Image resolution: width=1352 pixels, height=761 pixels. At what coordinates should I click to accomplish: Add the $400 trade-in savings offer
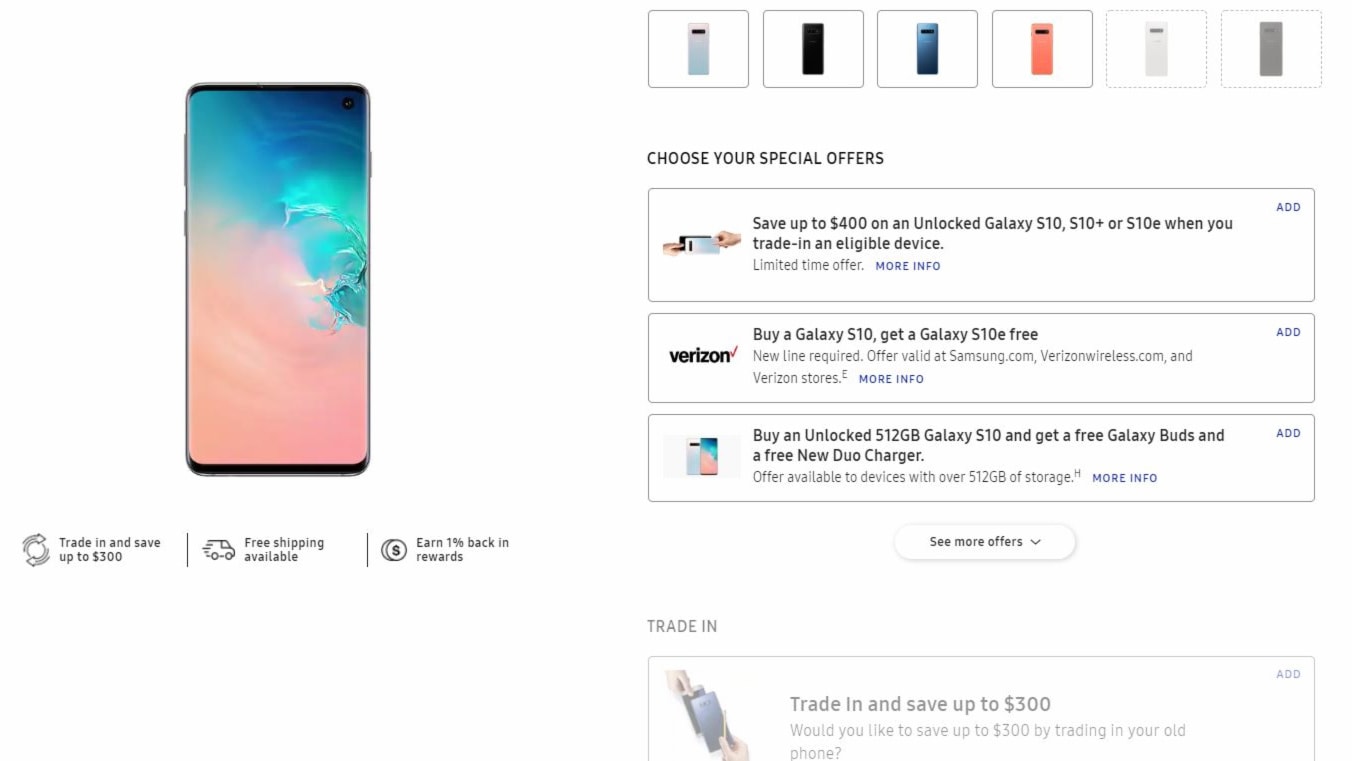pyautogui.click(x=1288, y=208)
